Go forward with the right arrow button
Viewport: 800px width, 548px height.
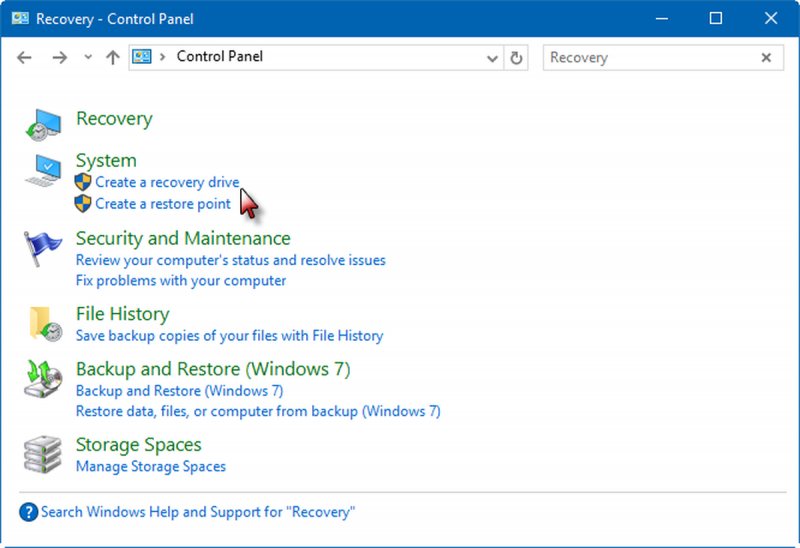click(x=60, y=57)
